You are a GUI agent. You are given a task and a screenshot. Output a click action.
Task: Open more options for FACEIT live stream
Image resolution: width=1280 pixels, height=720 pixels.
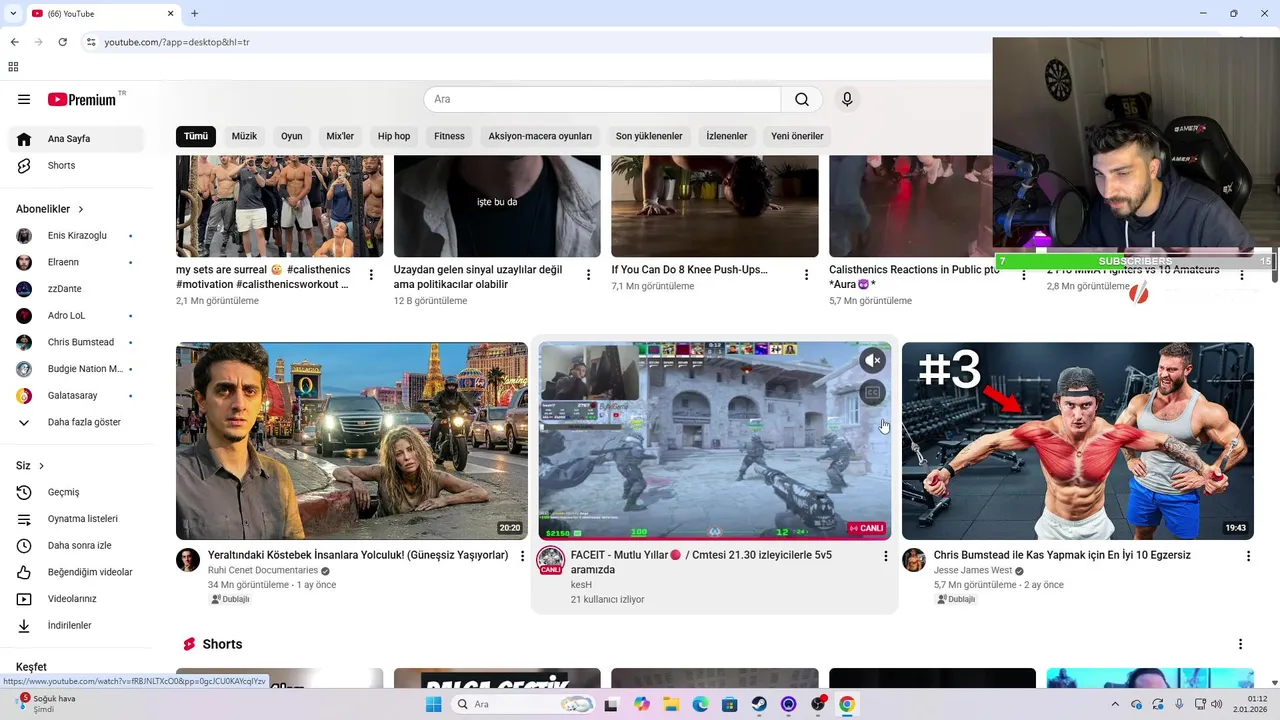click(885, 556)
